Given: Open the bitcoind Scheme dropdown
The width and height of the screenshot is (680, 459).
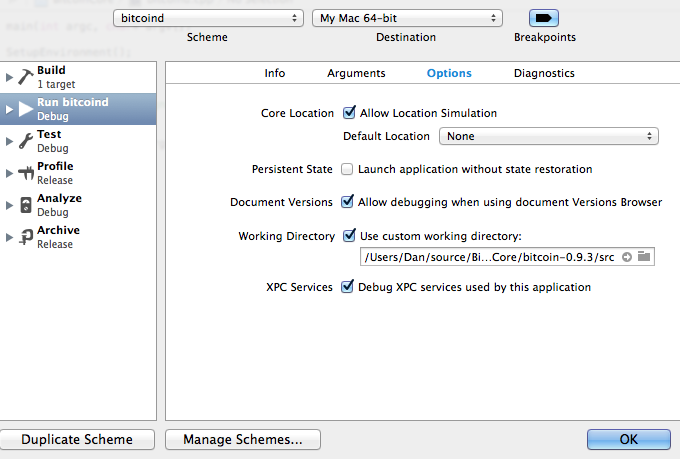Looking at the screenshot, I should (x=207, y=18).
